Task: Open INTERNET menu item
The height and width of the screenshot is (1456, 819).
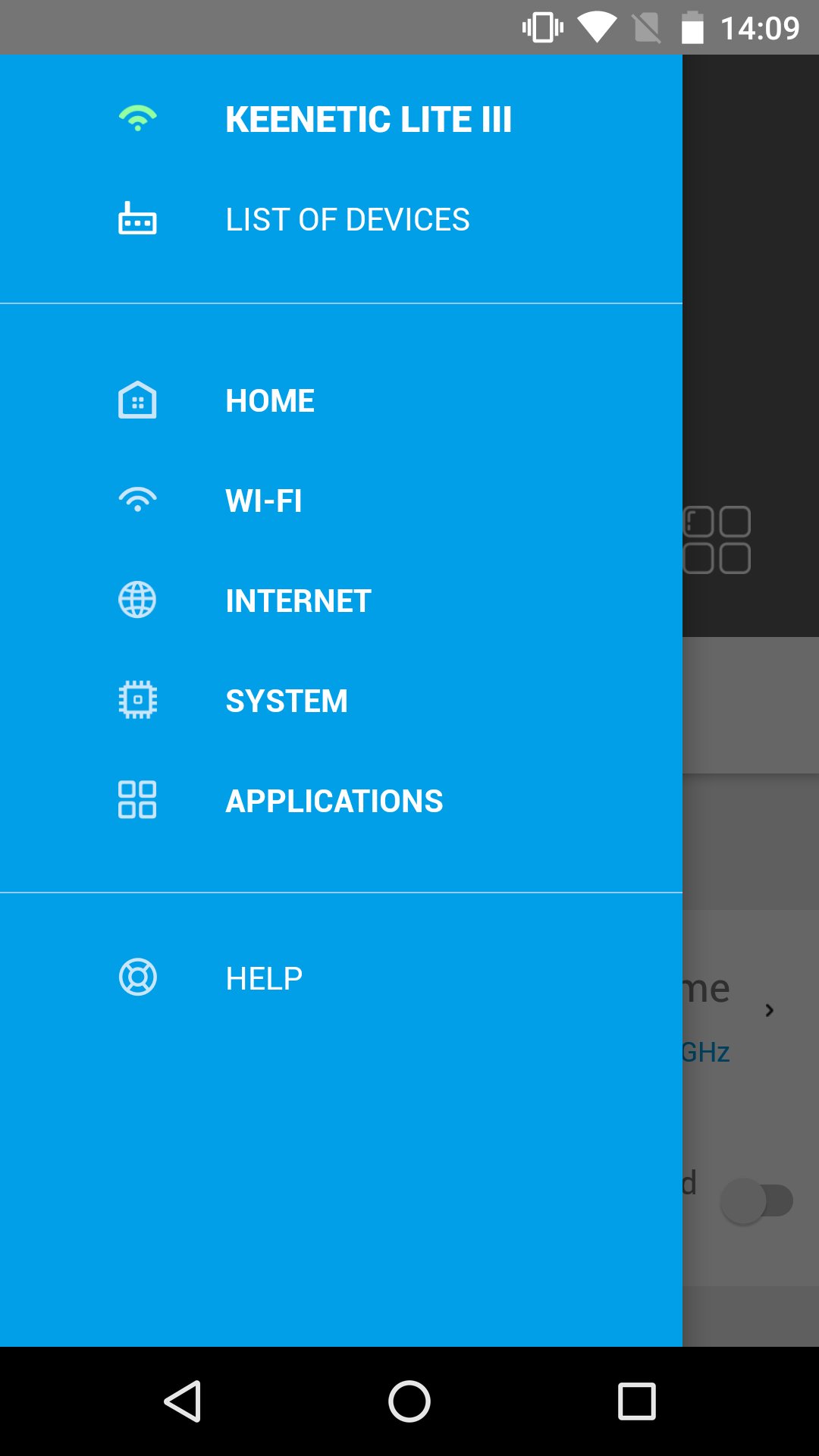Action: [x=298, y=601]
